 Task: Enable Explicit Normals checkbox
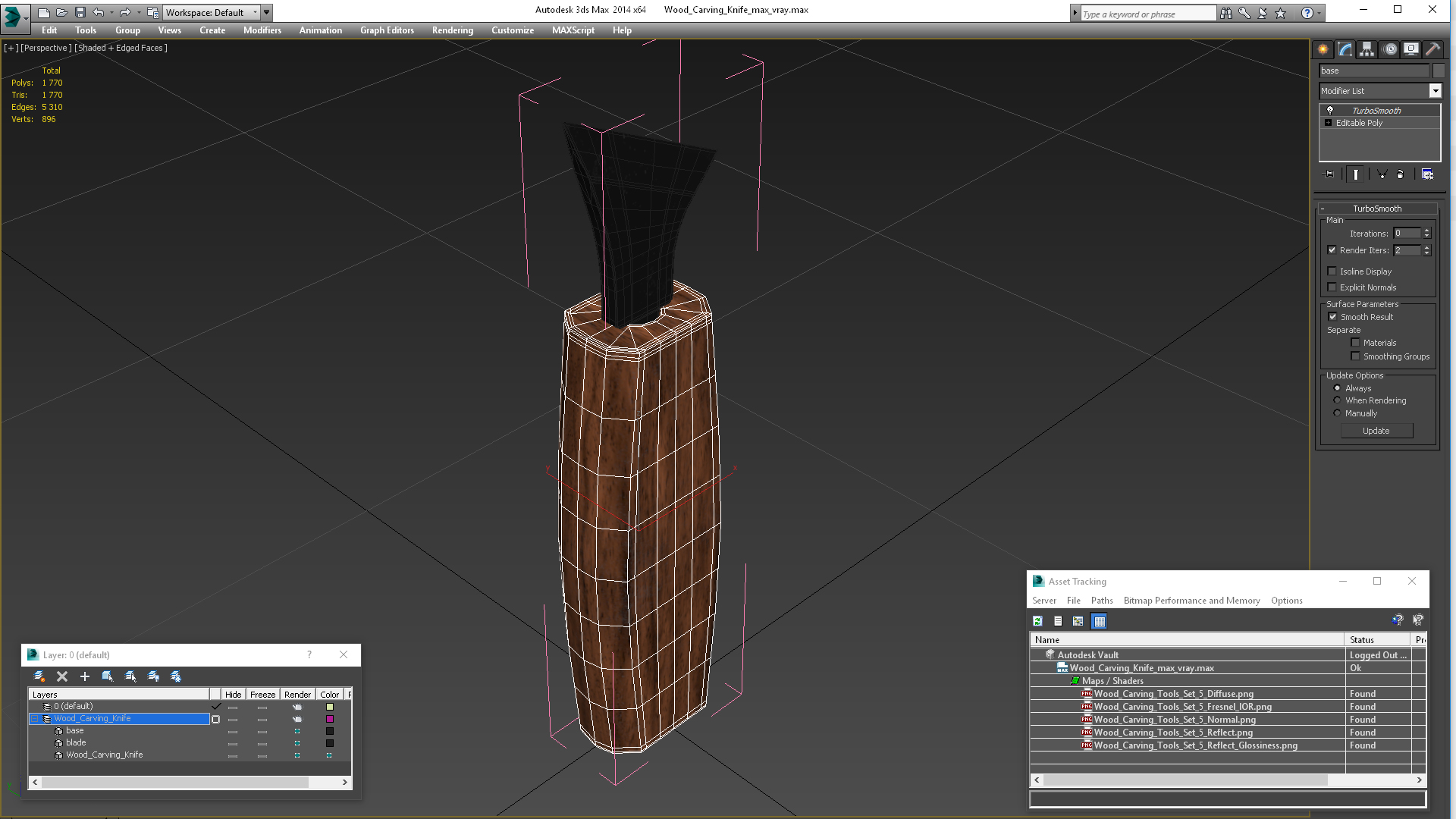(1332, 287)
